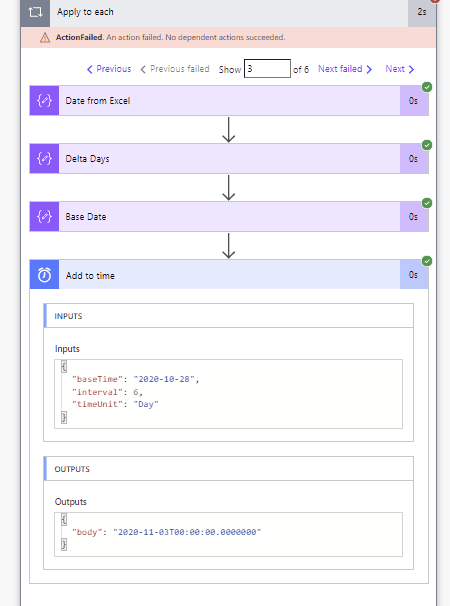Expand the Date from Excel action
This screenshot has width=450, height=606.
[x=229, y=100]
